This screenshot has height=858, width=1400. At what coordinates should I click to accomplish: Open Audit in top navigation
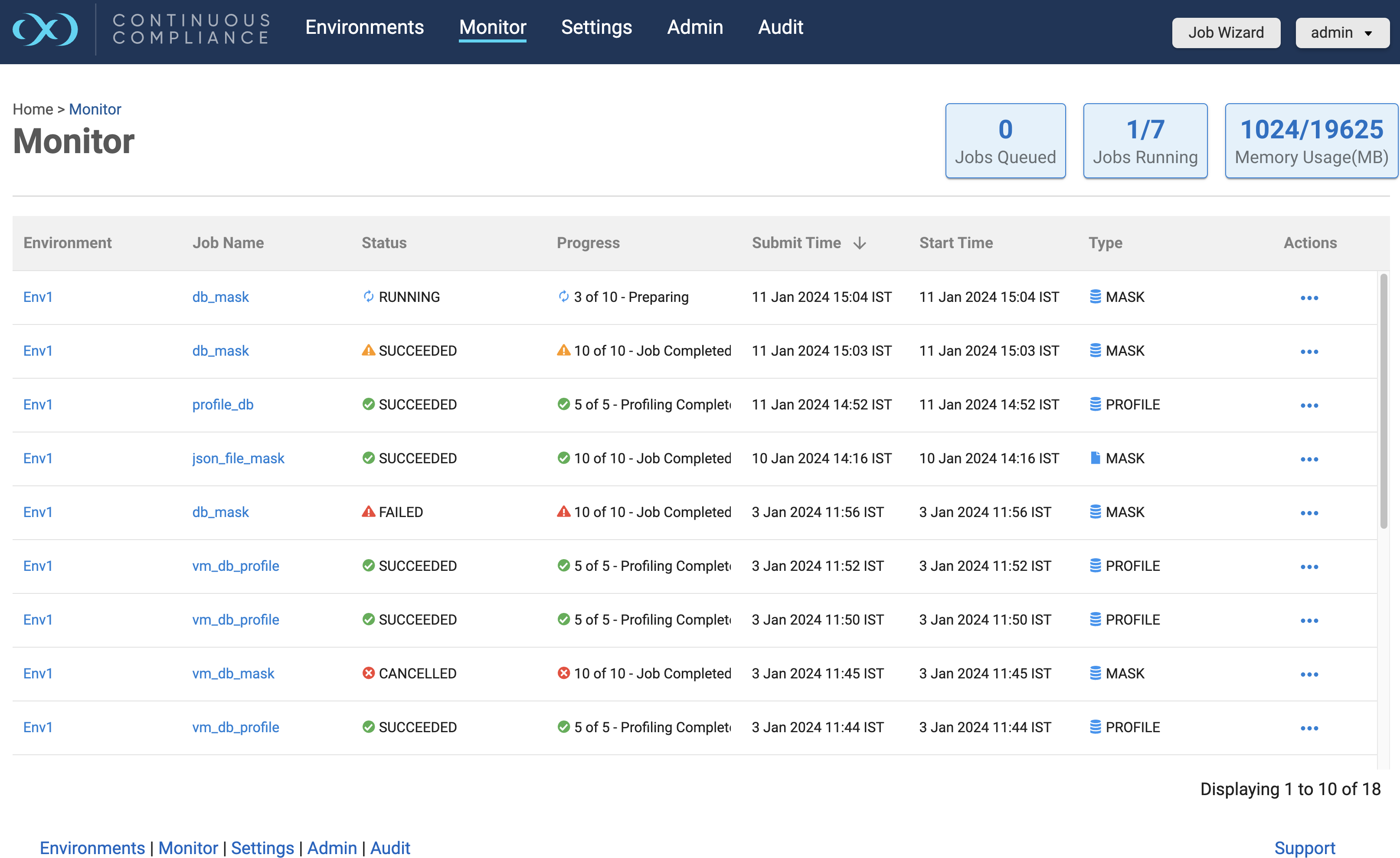point(781,27)
